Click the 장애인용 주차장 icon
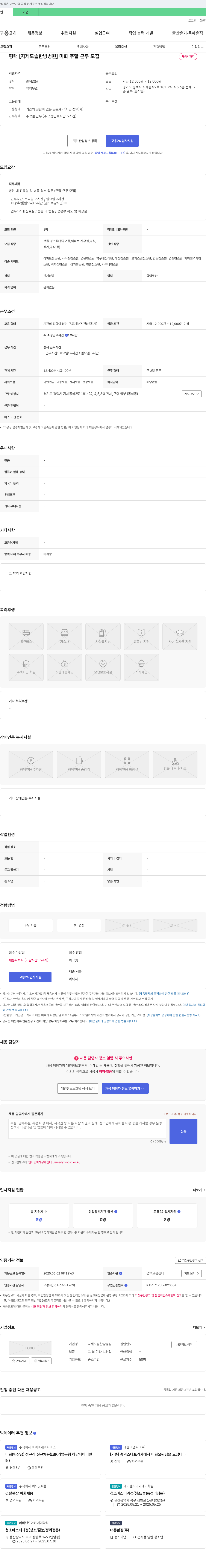This screenshot has height=1568, width=206. (x=31, y=764)
